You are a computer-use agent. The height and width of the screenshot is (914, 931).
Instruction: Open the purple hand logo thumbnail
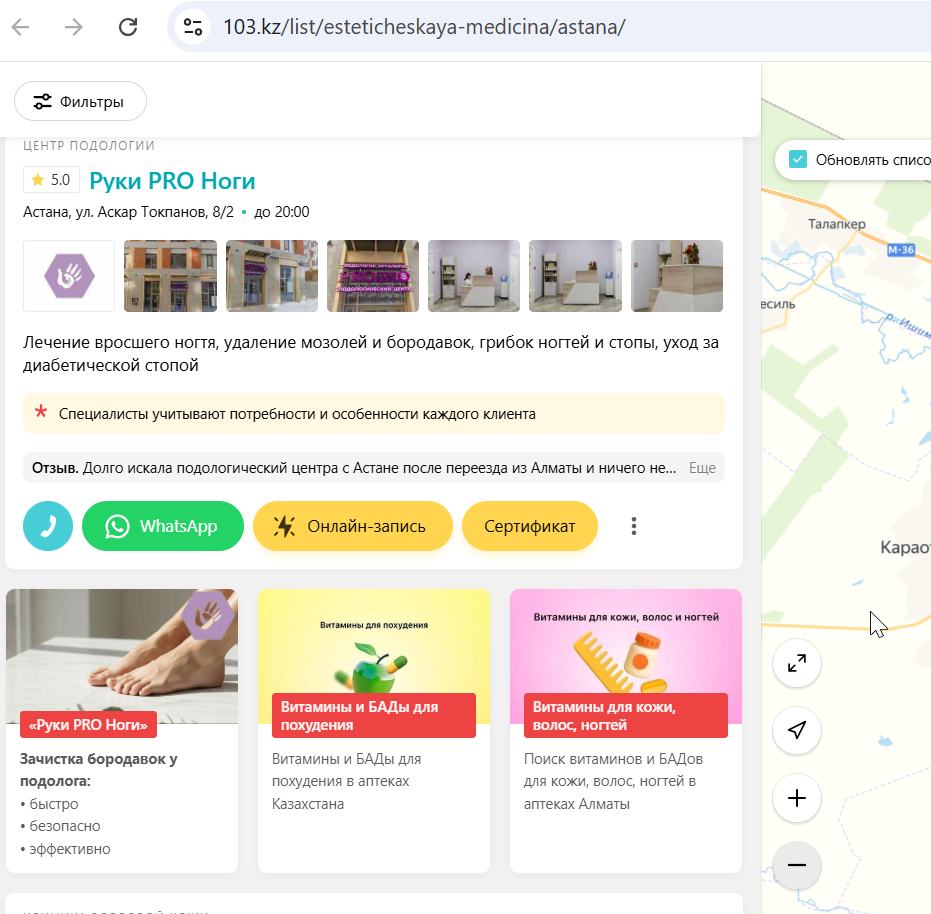coord(69,276)
